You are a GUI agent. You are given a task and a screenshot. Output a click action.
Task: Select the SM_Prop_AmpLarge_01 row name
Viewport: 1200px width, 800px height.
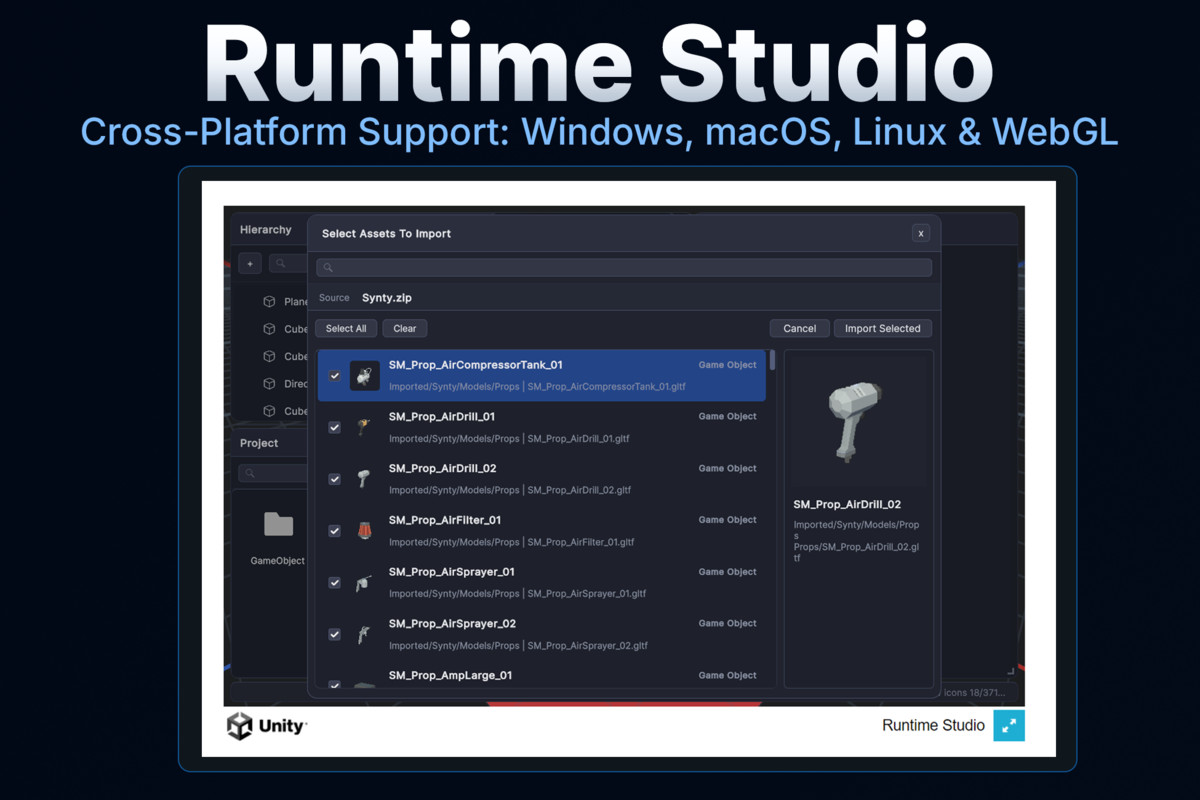[451, 676]
